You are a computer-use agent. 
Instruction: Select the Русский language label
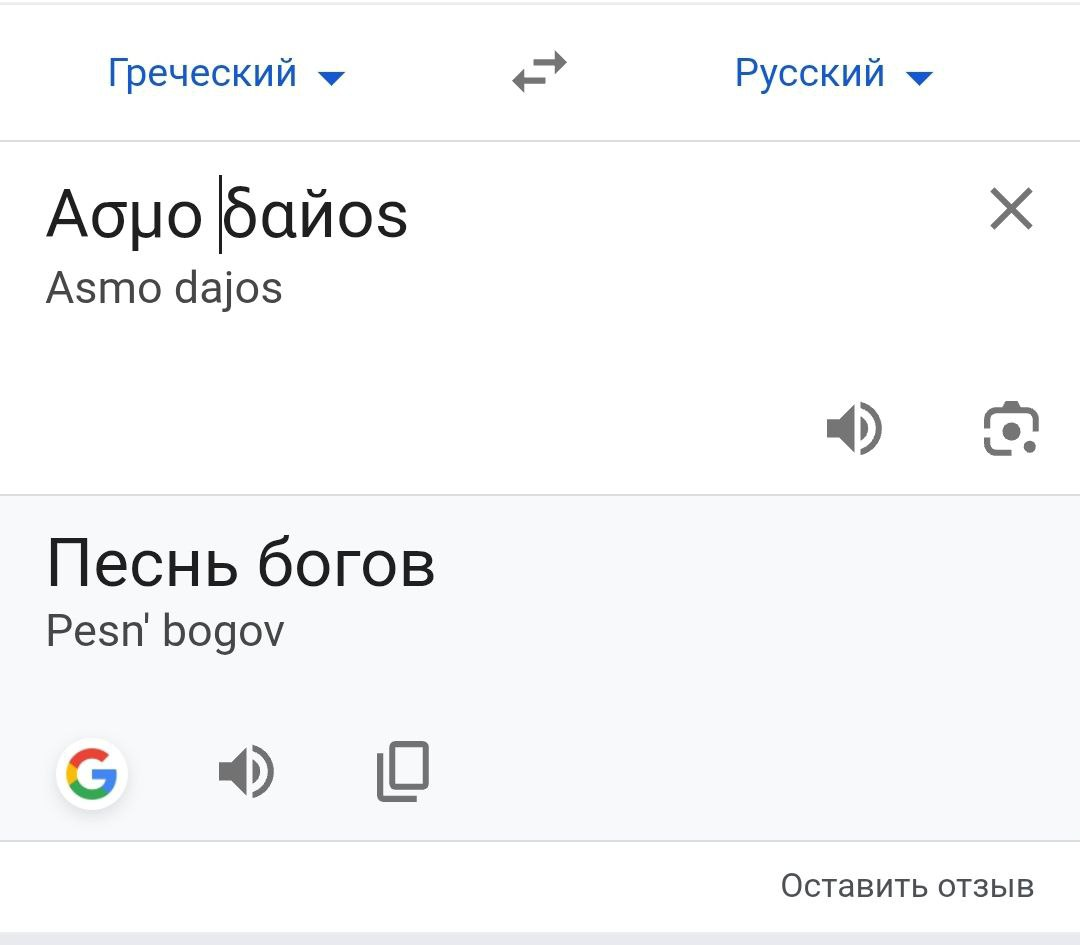tap(808, 72)
